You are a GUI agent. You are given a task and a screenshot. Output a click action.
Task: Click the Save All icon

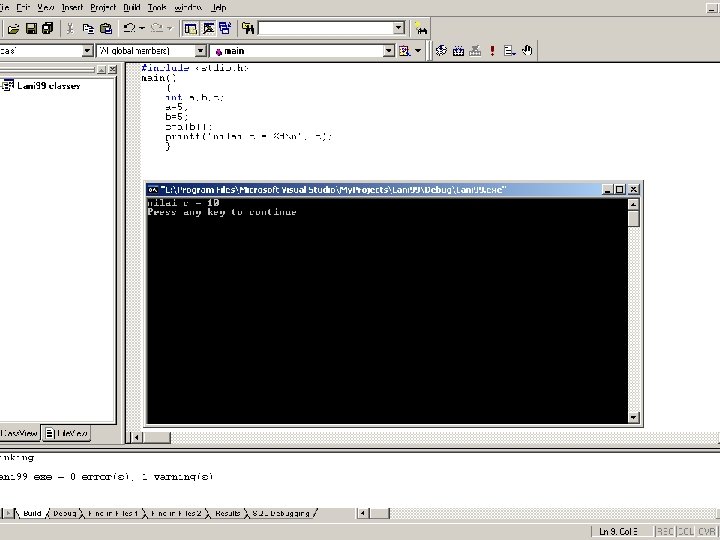pyautogui.click(x=48, y=28)
